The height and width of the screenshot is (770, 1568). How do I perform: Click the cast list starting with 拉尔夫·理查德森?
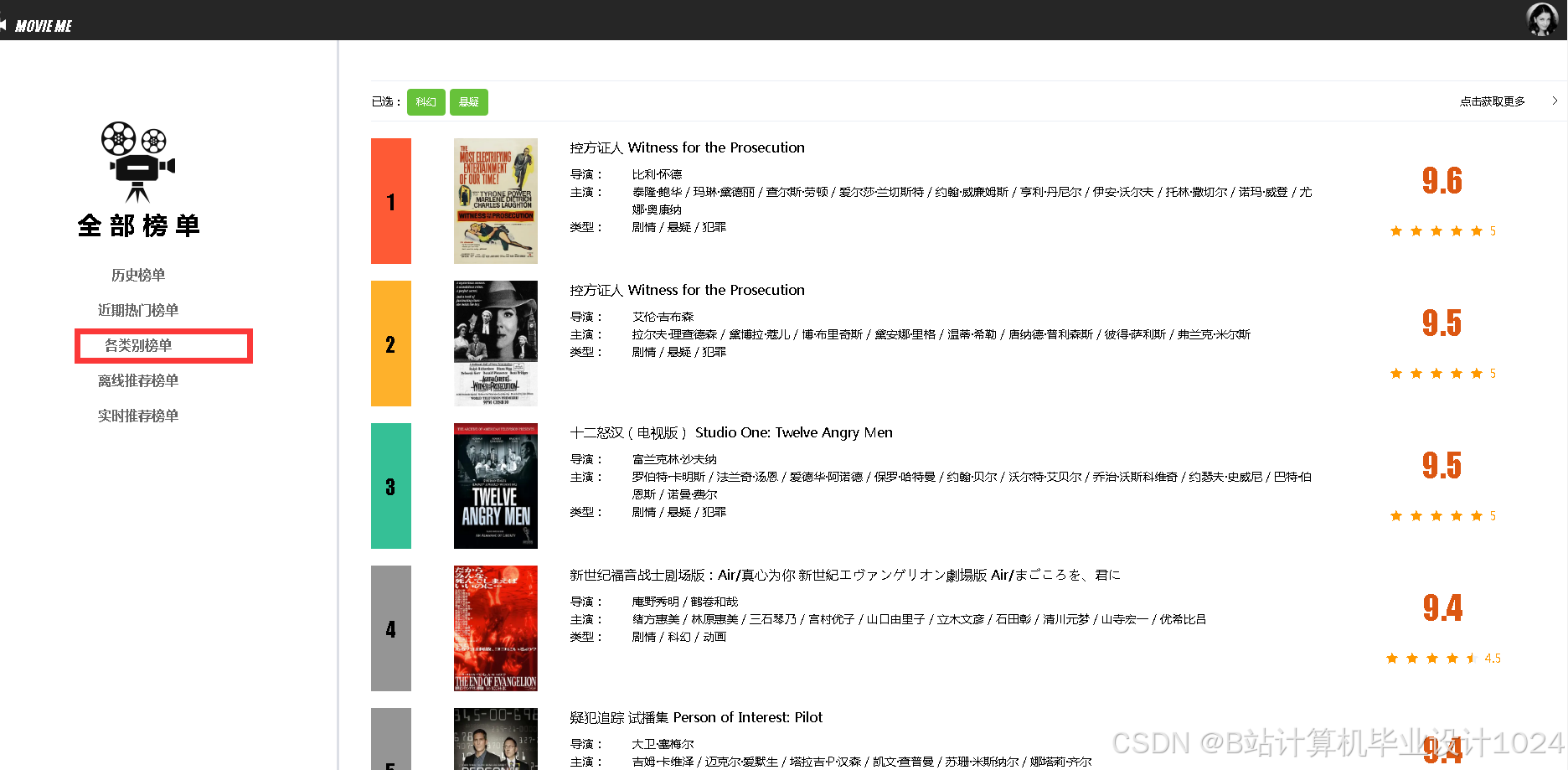click(941, 334)
